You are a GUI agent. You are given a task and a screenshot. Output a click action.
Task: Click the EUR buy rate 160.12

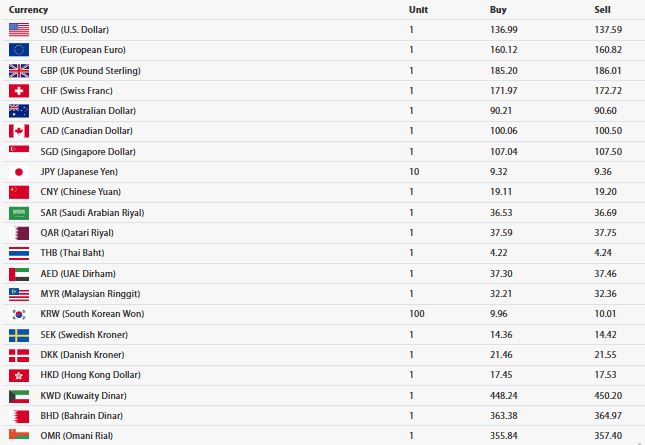(x=504, y=49)
